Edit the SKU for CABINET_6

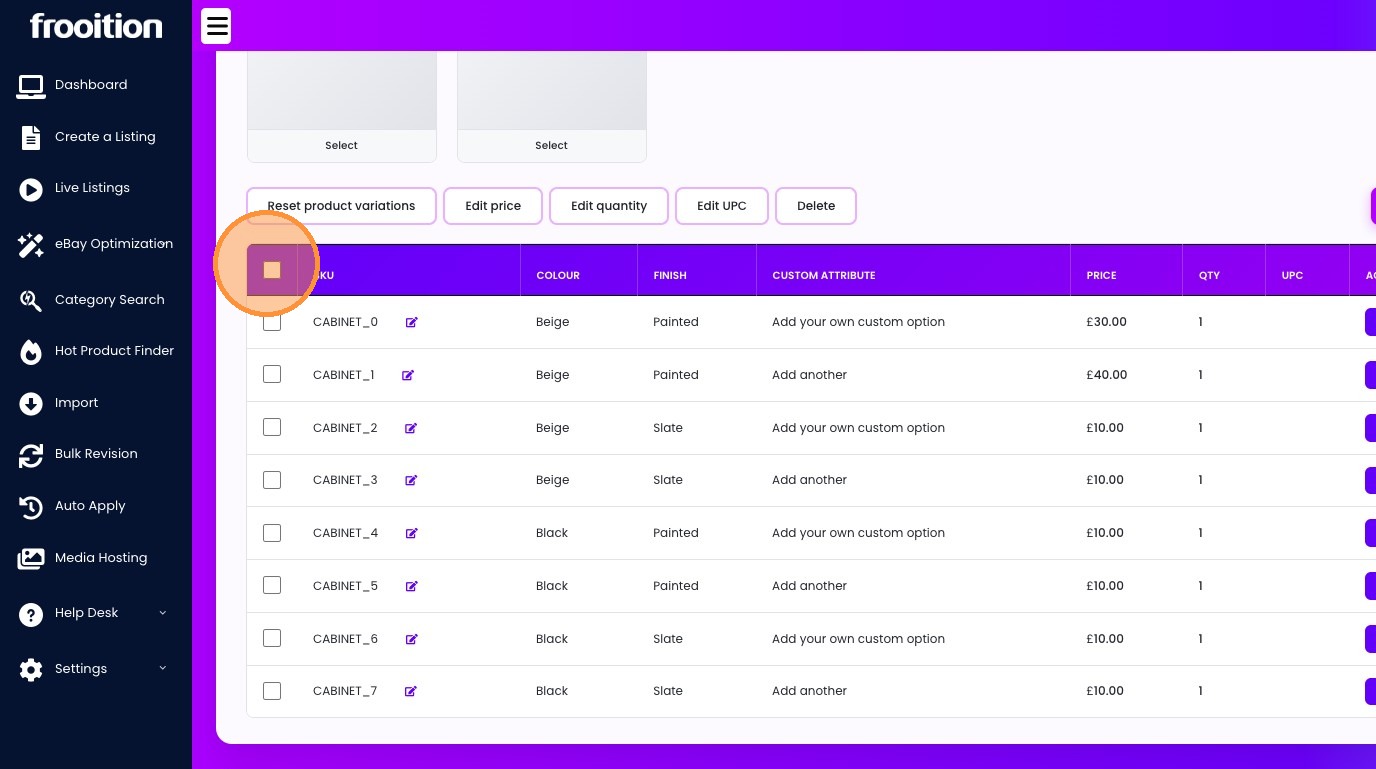point(411,639)
